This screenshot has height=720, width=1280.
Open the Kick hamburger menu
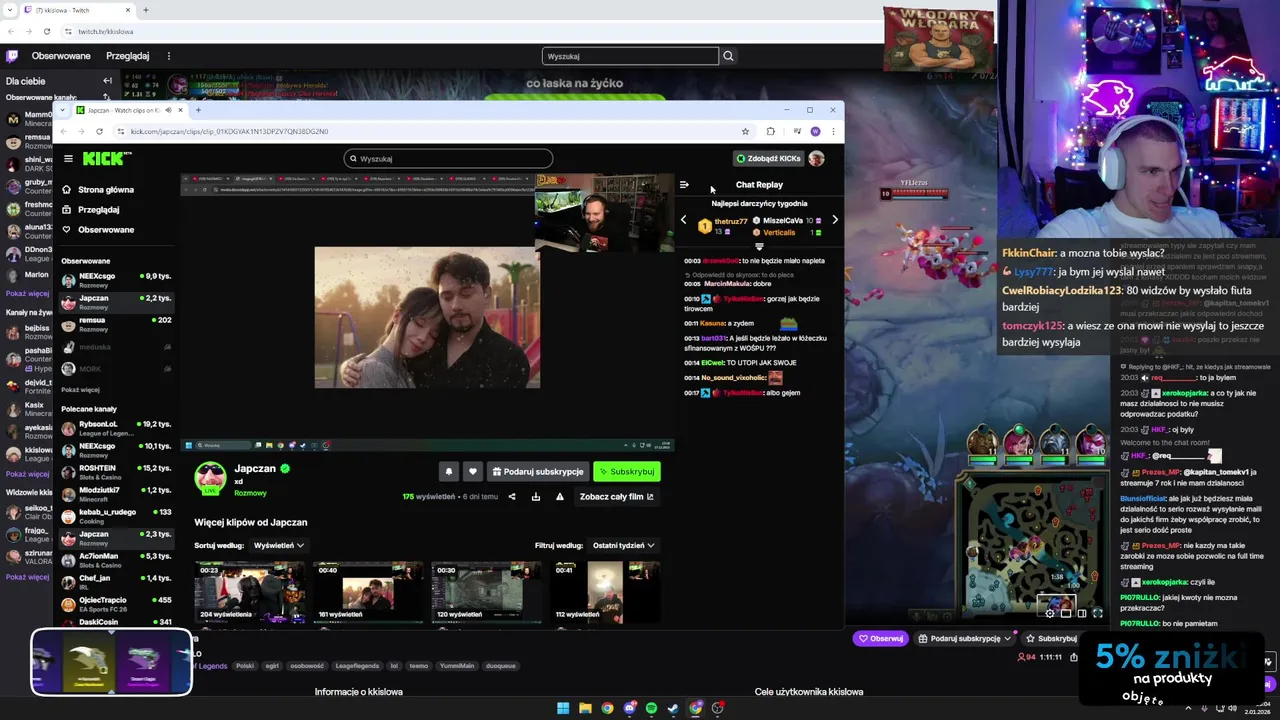[x=68, y=158]
